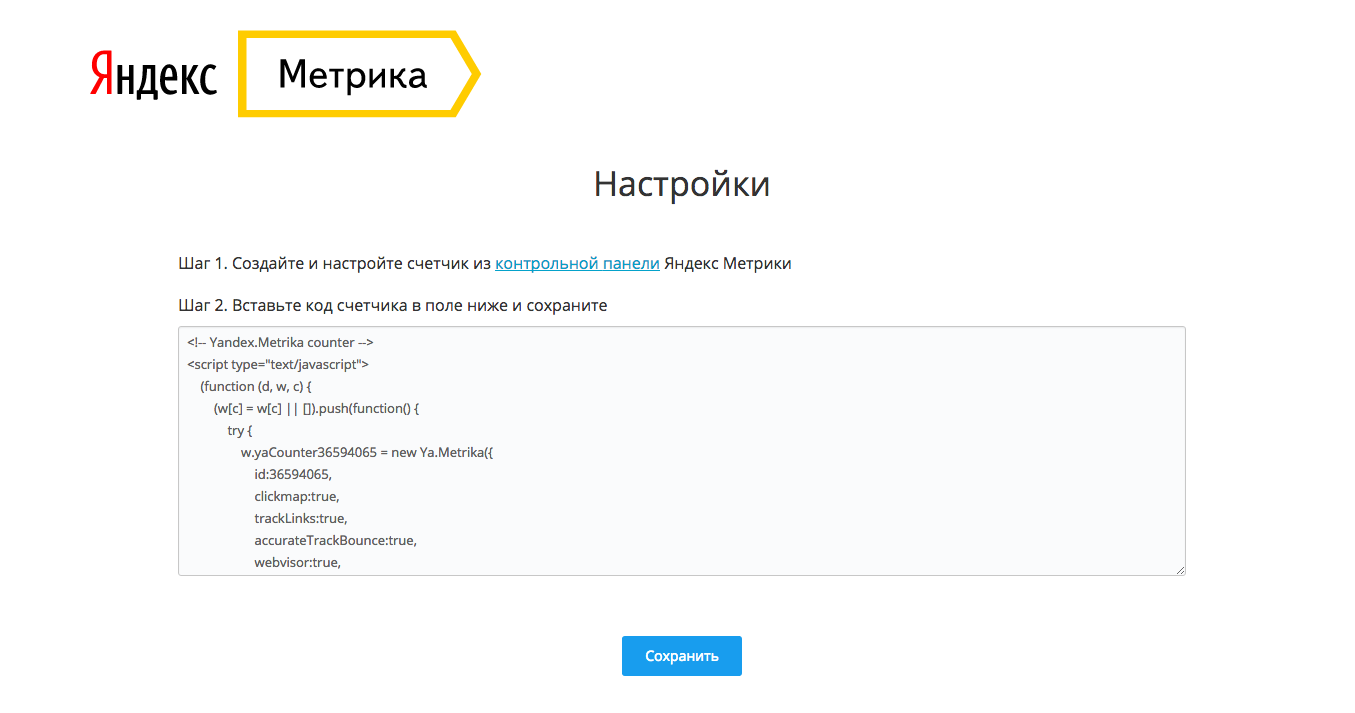Click the line 'trackLinks:true,'

click(x=301, y=518)
